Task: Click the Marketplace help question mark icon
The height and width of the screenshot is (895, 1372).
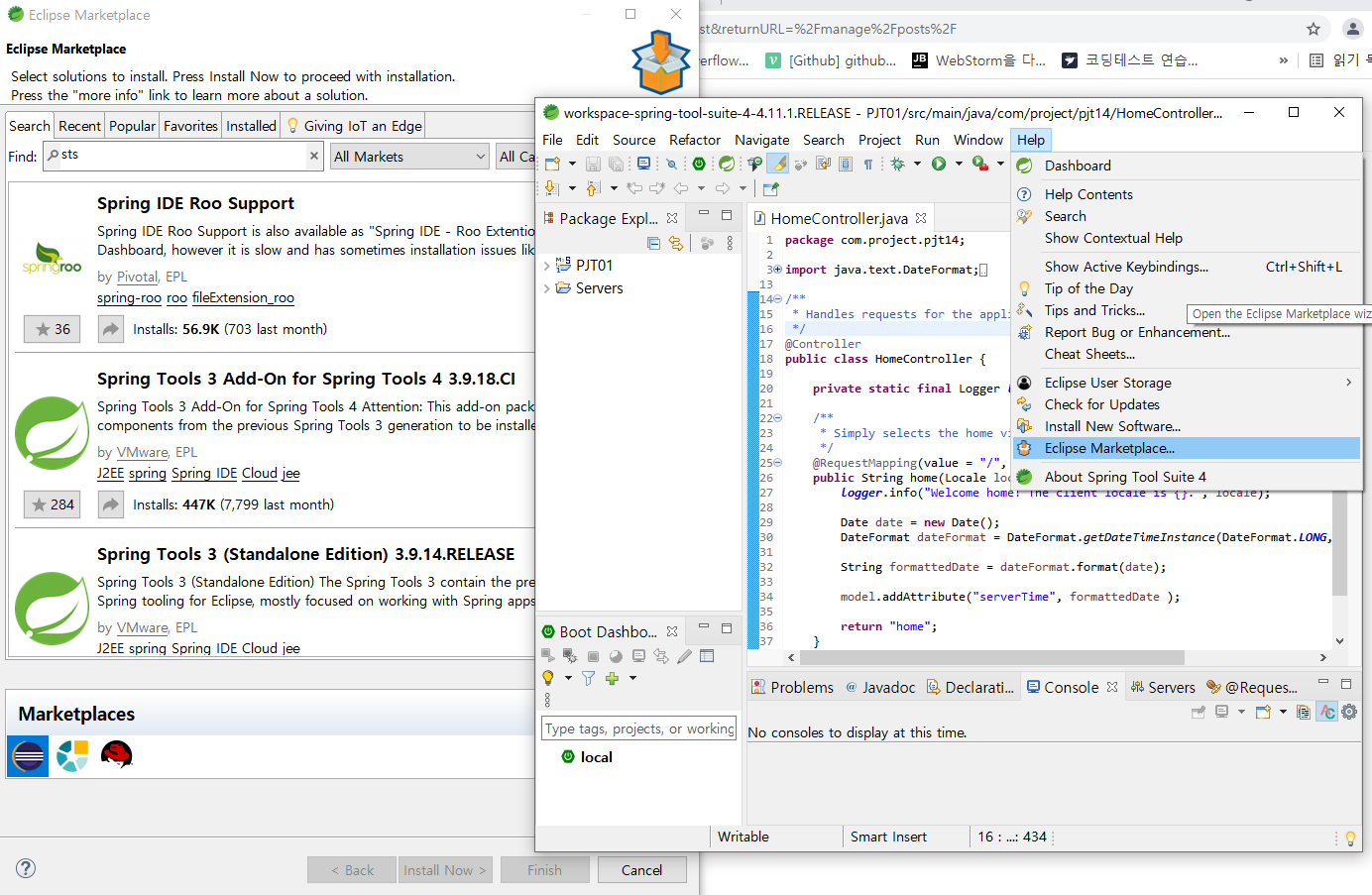Action: [27, 868]
